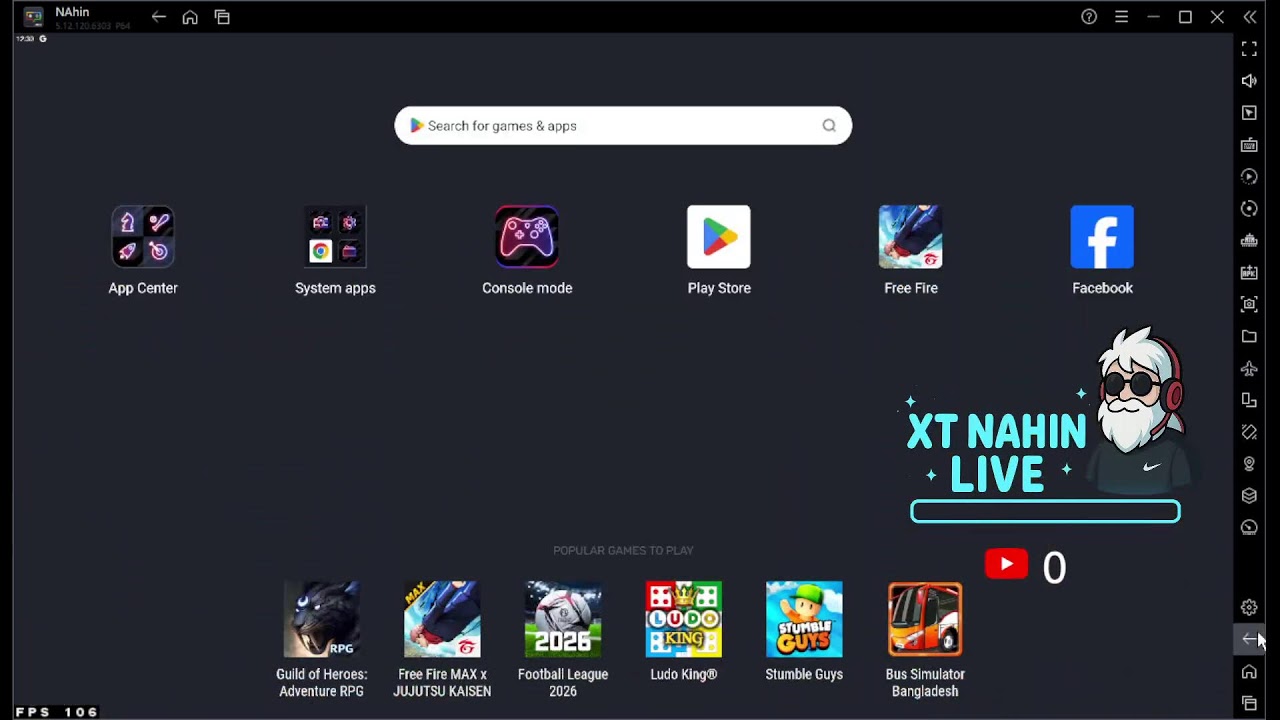Open the keyboard controls editor icon
Image resolution: width=1280 pixels, height=720 pixels.
[1249, 145]
